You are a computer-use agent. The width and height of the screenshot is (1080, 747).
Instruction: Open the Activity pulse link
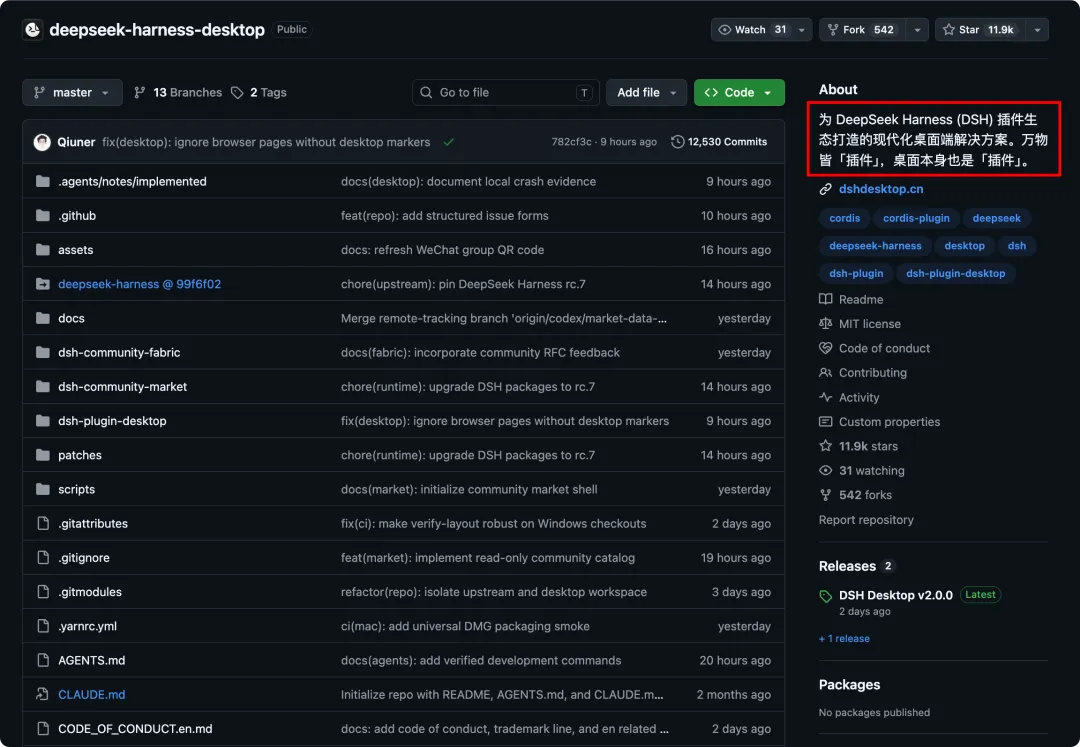pos(849,397)
